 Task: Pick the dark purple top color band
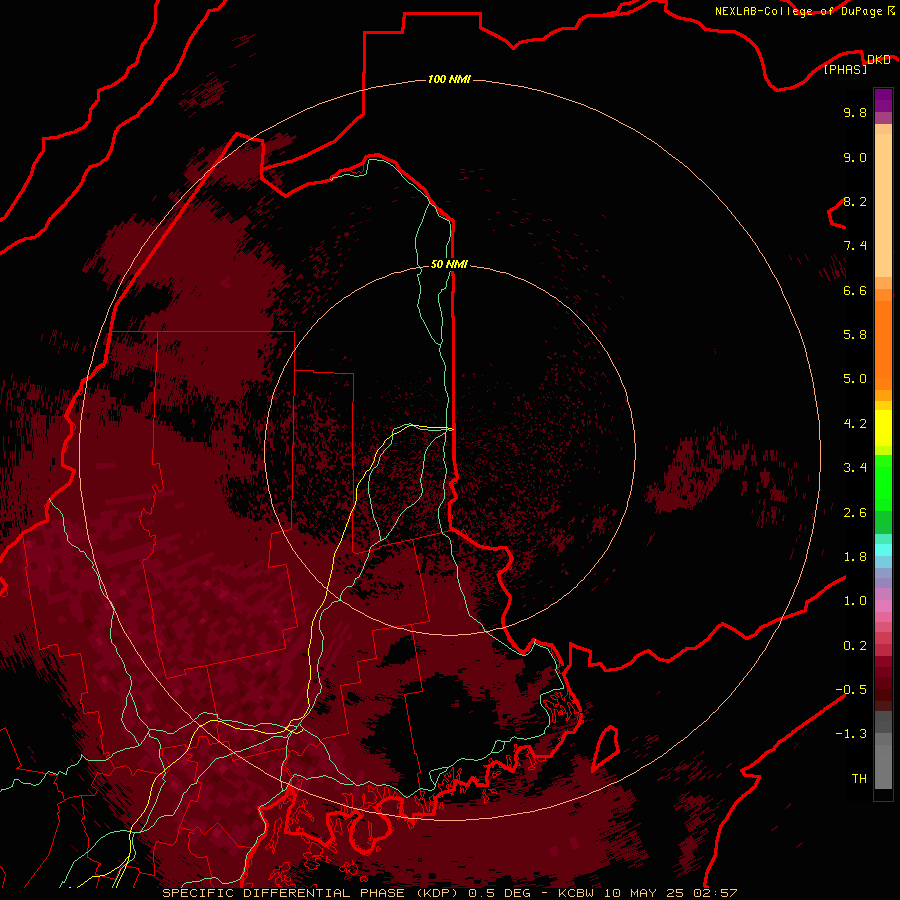(x=883, y=100)
